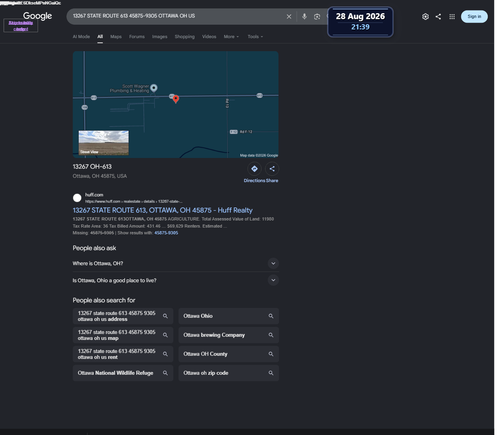Open the Street View thumbnail
The image size is (500, 435).
[x=104, y=143]
